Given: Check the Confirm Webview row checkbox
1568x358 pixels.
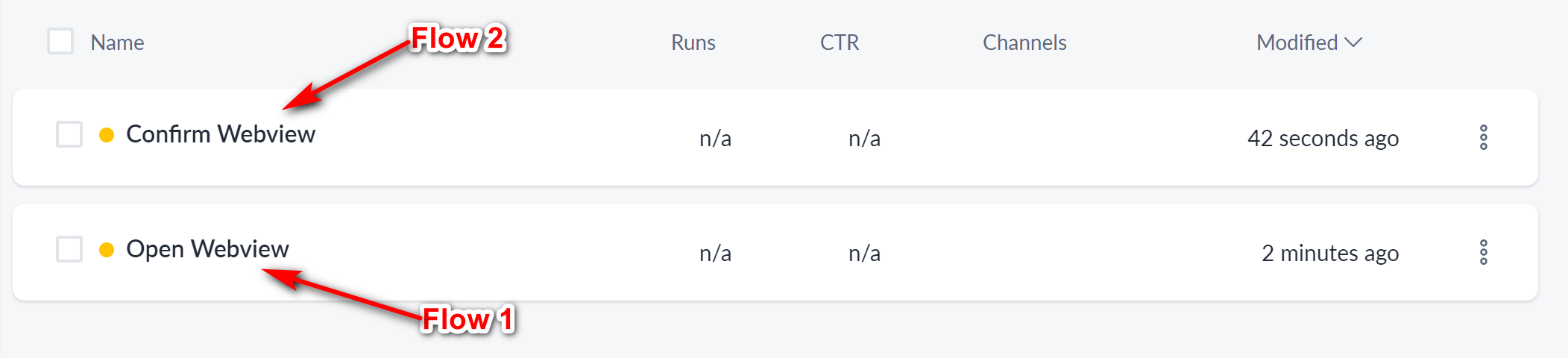Looking at the screenshot, I should click(x=69, y=135).
